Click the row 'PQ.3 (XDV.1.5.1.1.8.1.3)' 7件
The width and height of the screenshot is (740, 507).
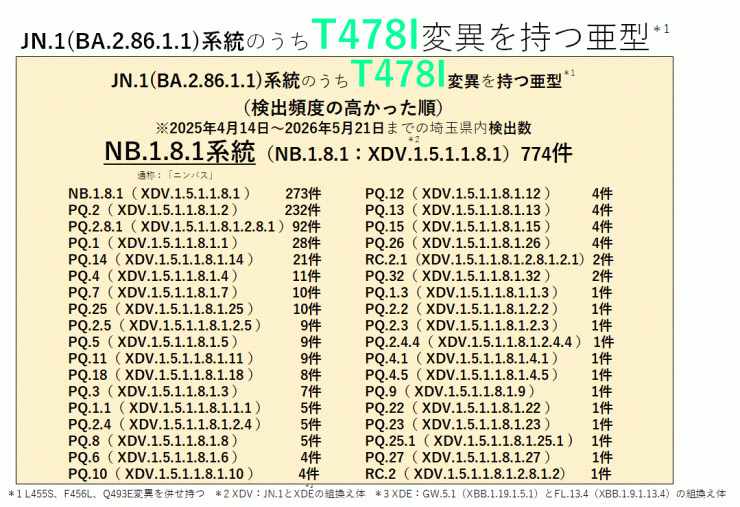194,391
